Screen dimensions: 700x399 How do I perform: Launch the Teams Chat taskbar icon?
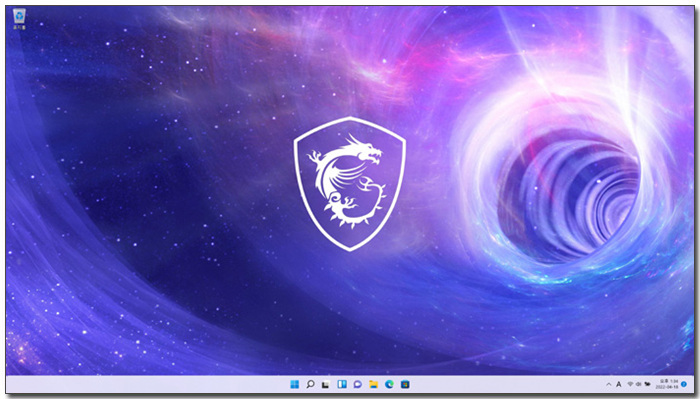[358, 384]
